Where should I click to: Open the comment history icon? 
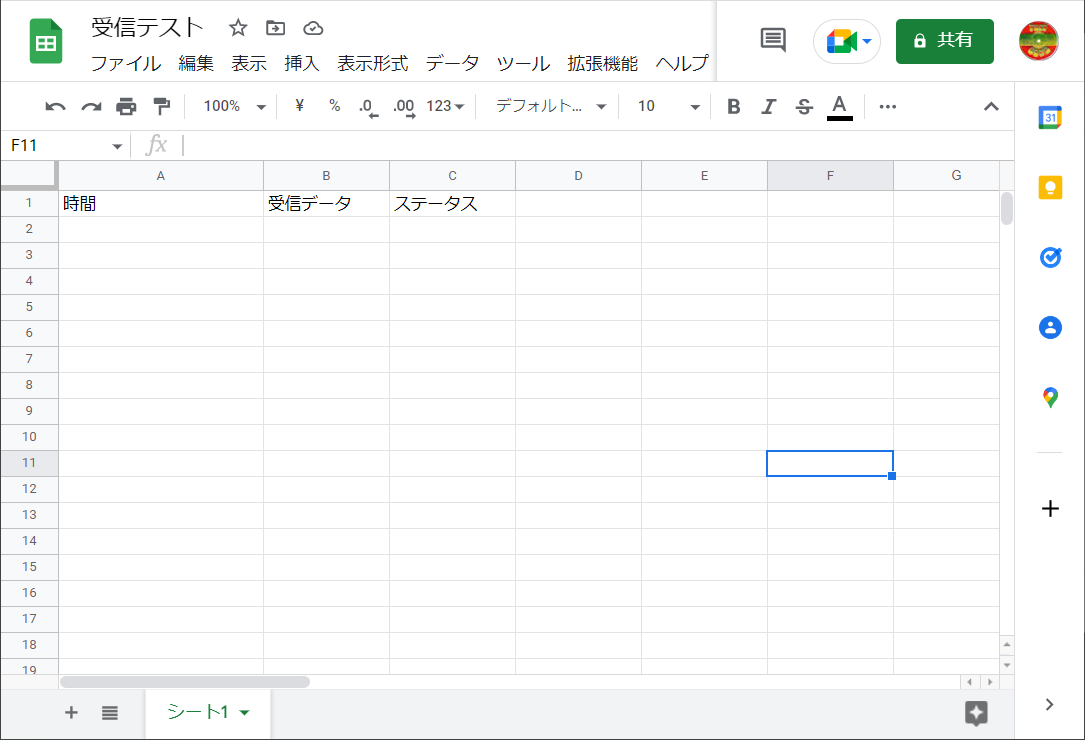(773, 40)
